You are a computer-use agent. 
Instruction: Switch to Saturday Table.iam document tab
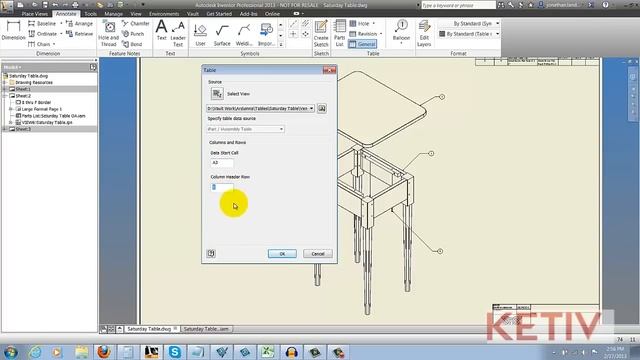click(206, 329)
